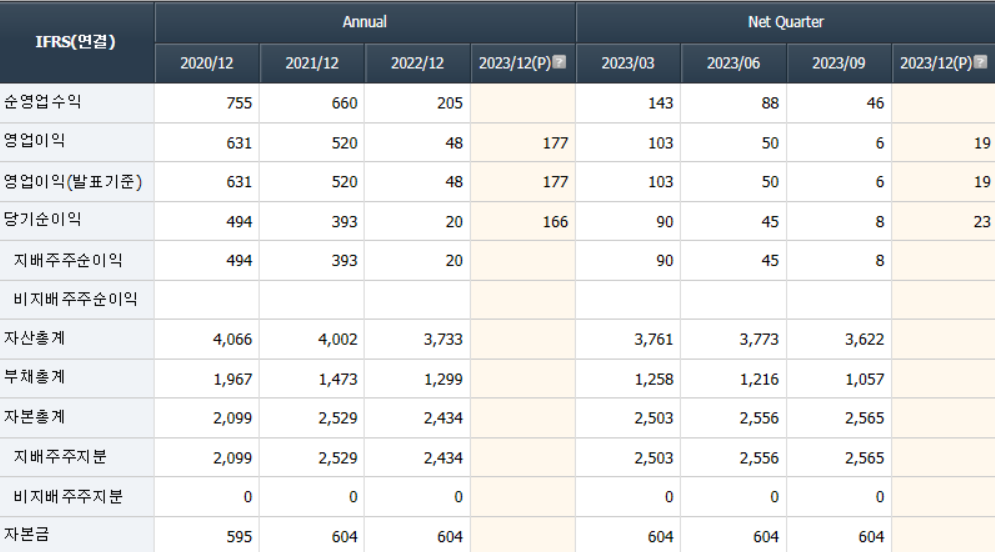Click the 부채총계 row label
995x552 pixels.
tap(35, 377)
